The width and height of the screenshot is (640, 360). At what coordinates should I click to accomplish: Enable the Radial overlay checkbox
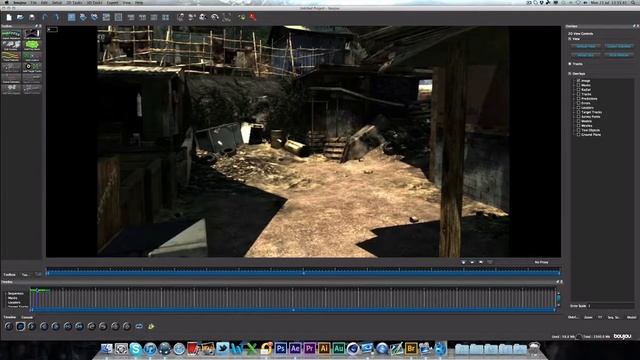click(x=578, y=90)
